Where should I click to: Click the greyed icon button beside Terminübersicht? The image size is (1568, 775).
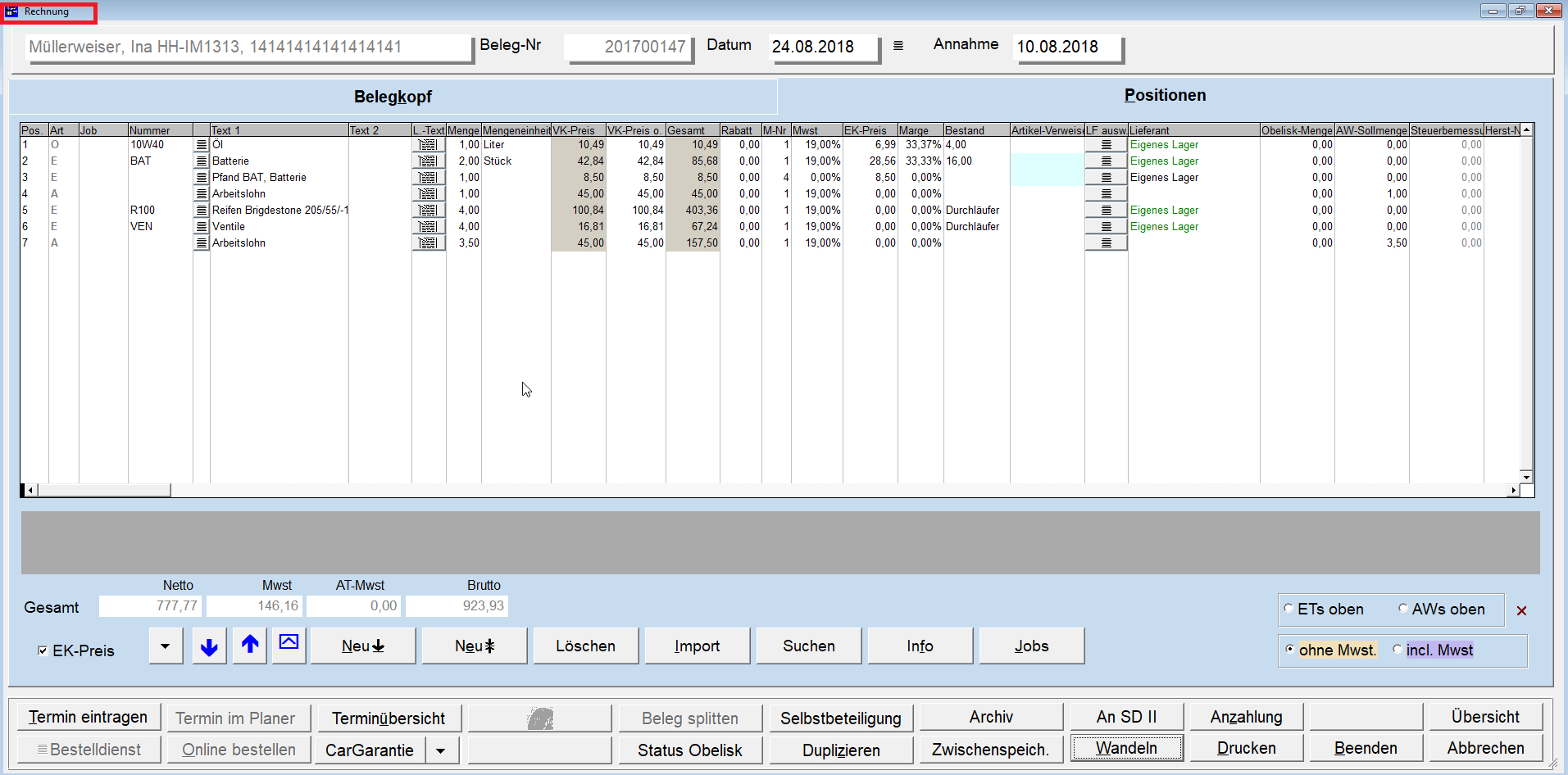tap(539, 718)
